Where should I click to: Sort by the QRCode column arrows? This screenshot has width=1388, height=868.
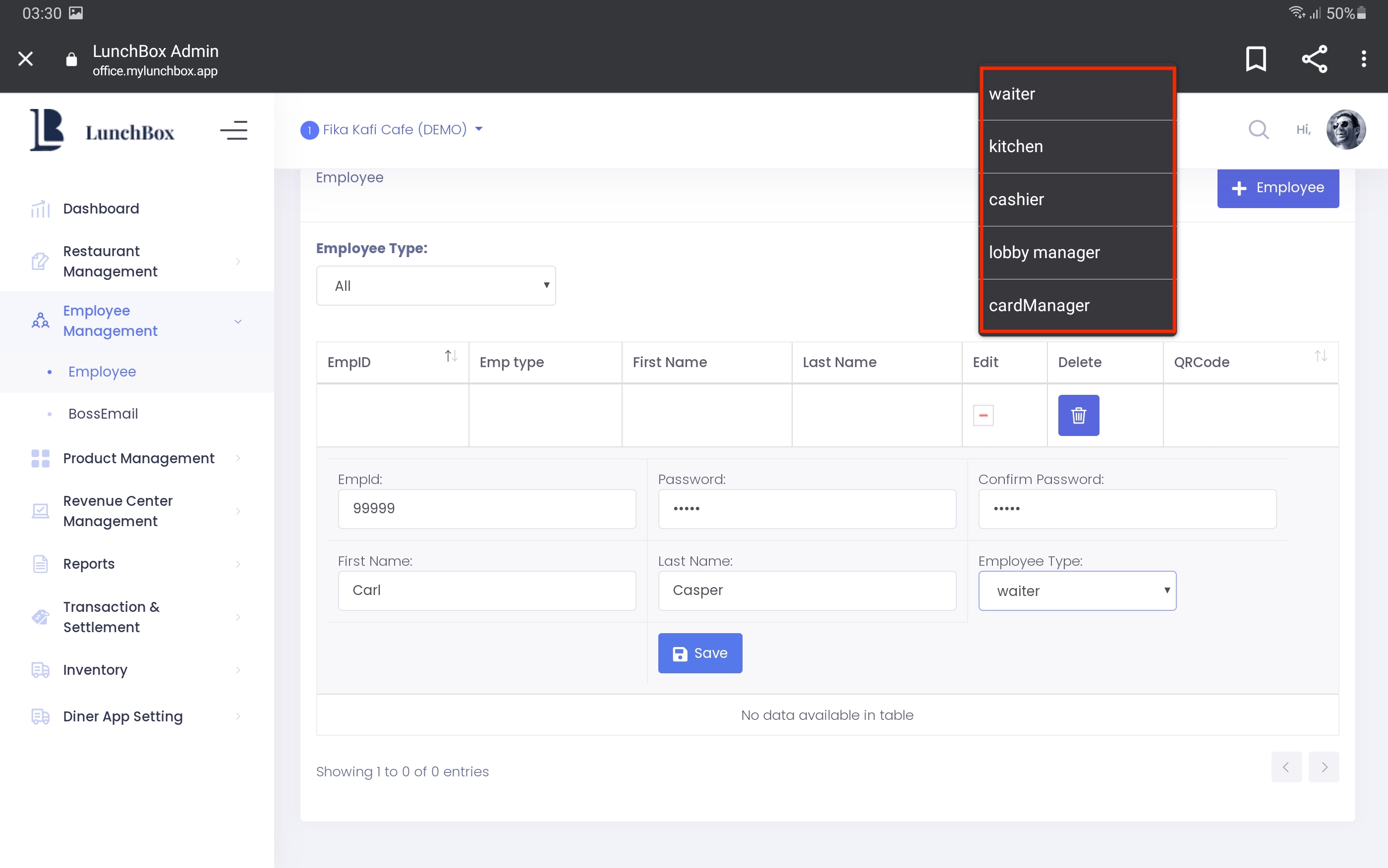pyautogui.click(x=1320, y=357)
